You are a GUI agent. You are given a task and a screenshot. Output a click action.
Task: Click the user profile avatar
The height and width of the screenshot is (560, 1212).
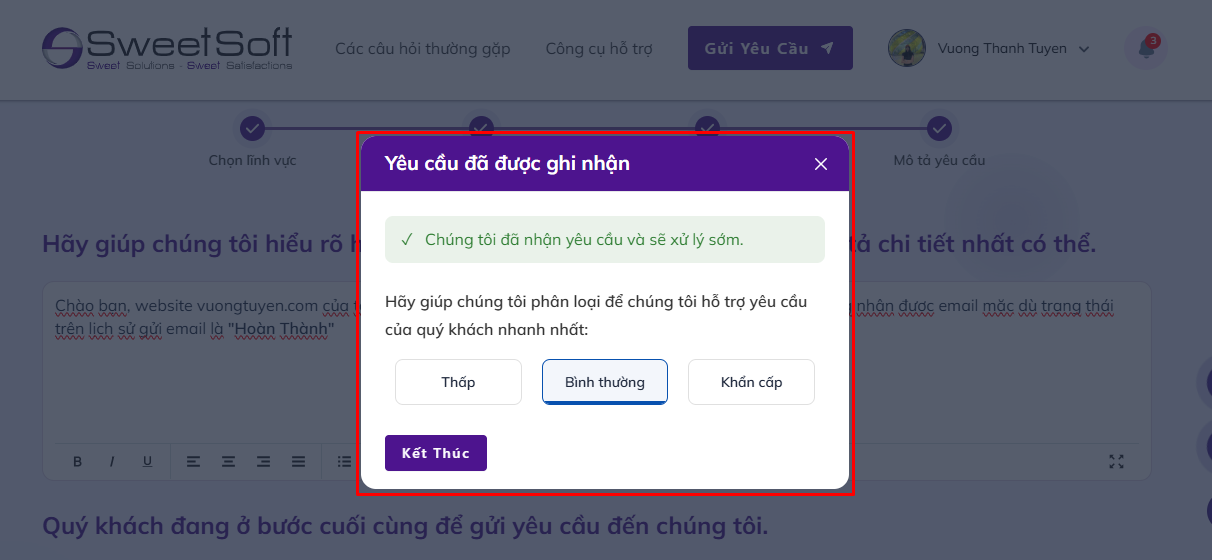(906, 48)
